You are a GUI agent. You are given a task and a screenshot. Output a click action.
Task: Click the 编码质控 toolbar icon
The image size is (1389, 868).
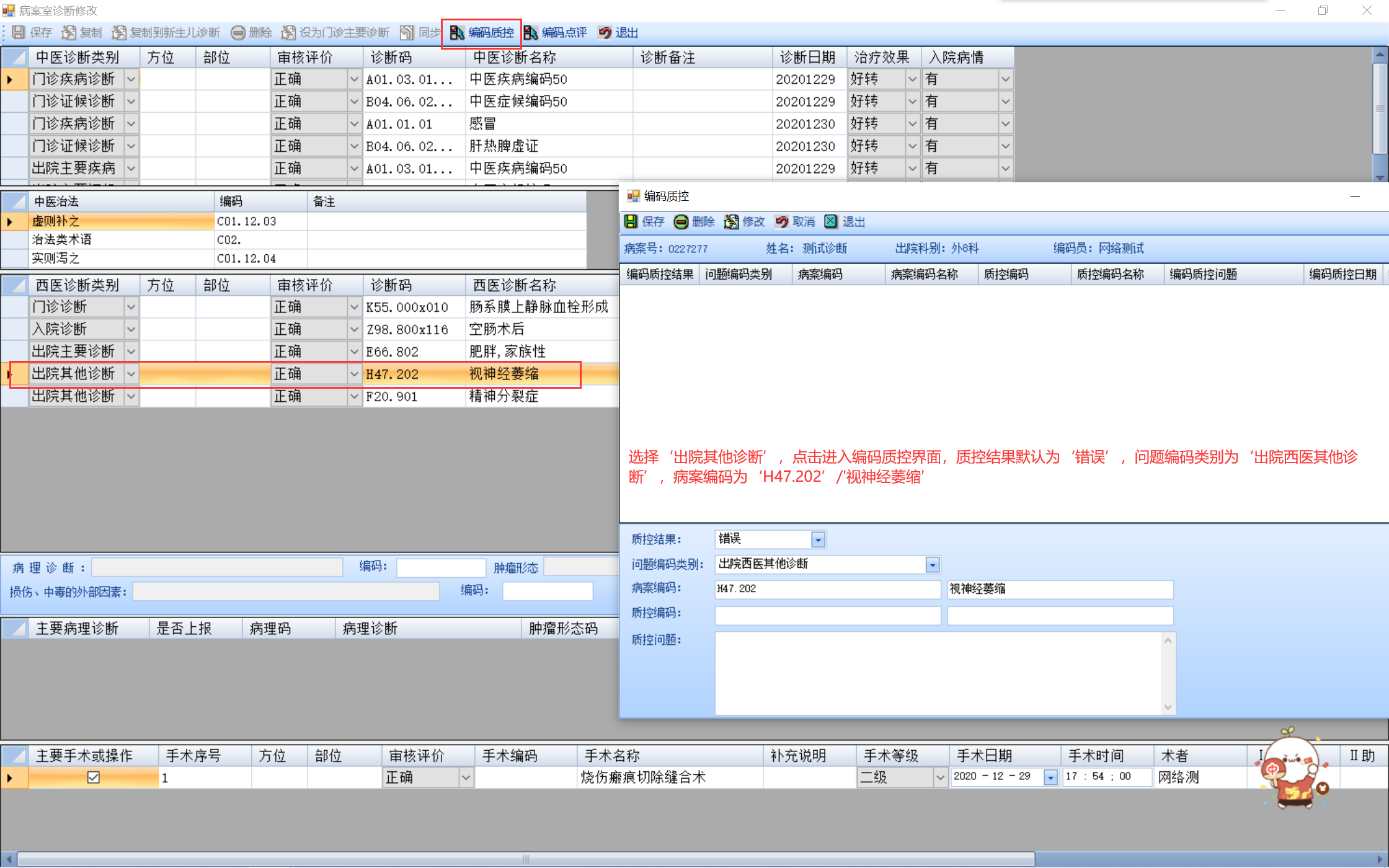[457, 33]
